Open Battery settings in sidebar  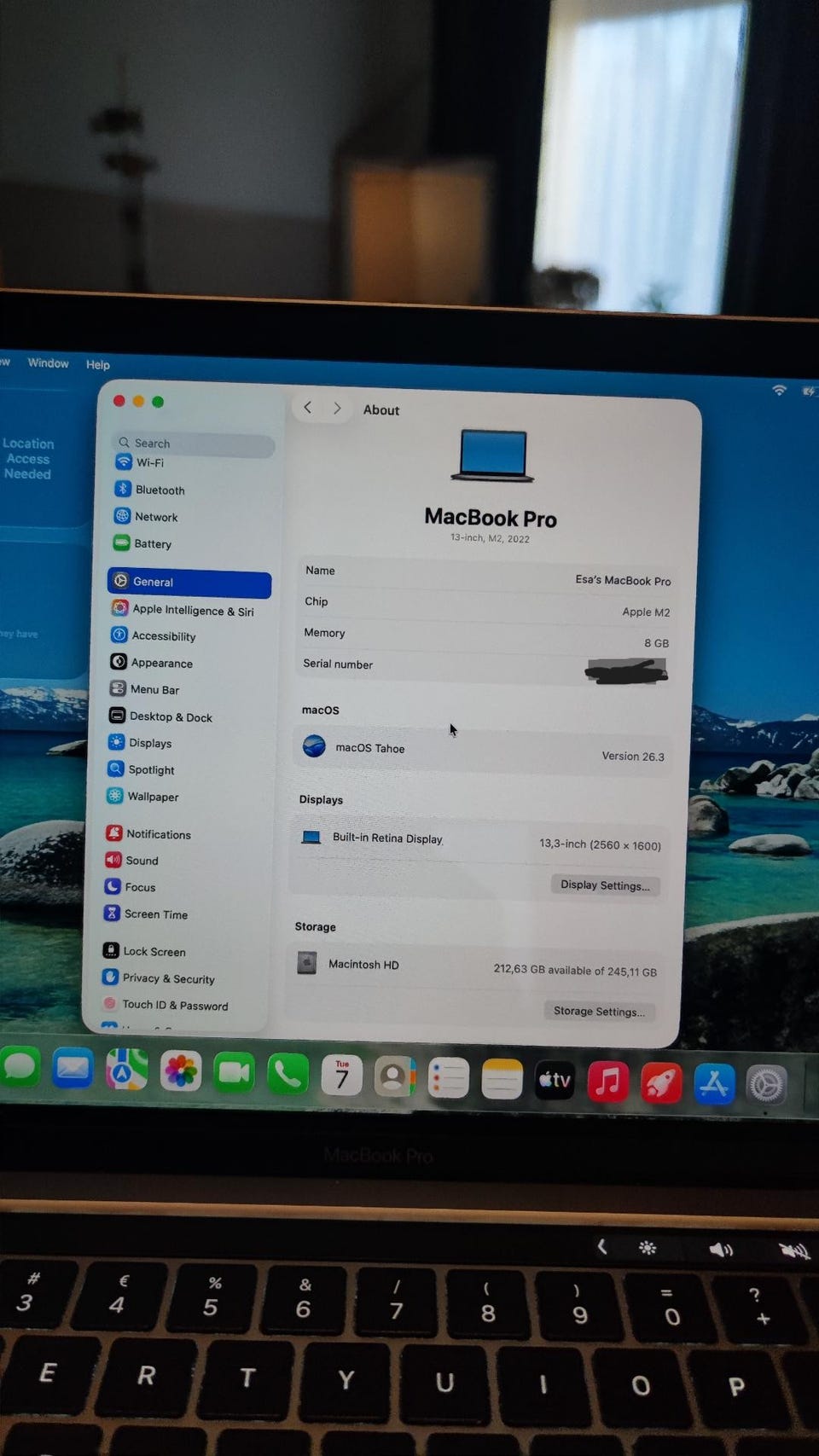pyautogui.click(x=142, y=543)
